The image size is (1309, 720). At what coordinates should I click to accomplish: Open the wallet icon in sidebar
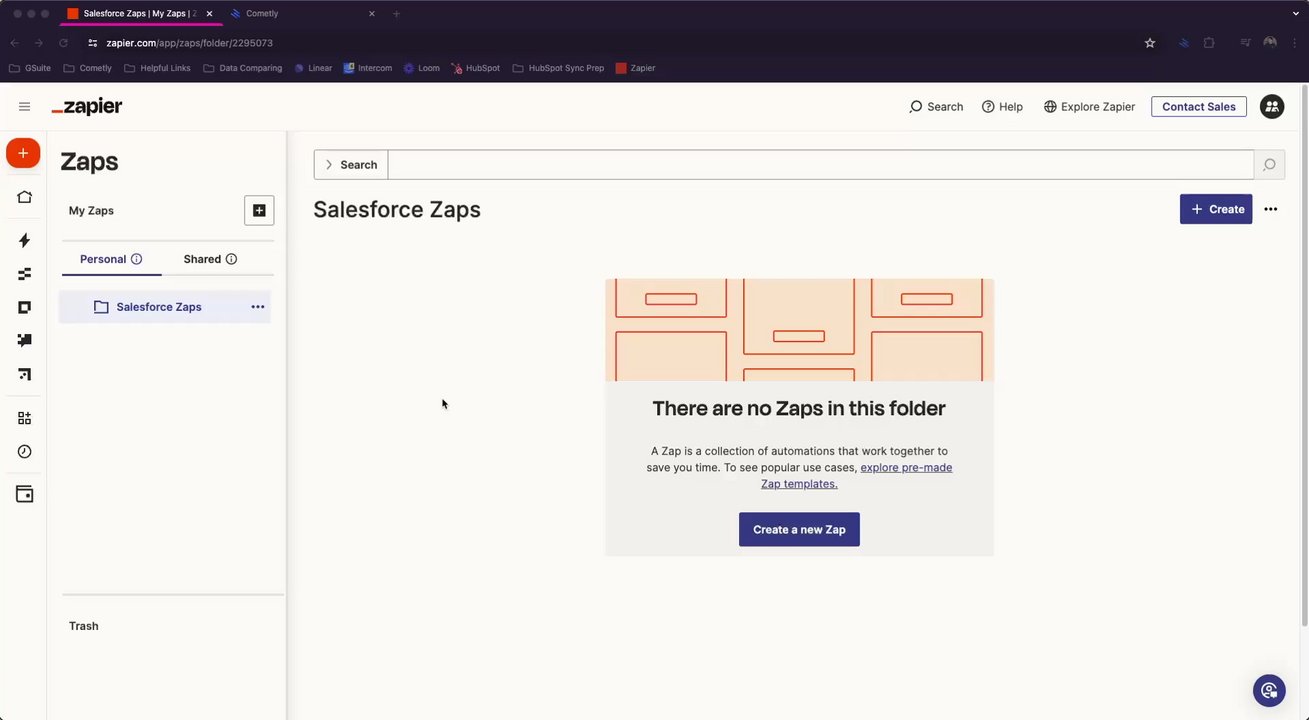tap(24, 494)
